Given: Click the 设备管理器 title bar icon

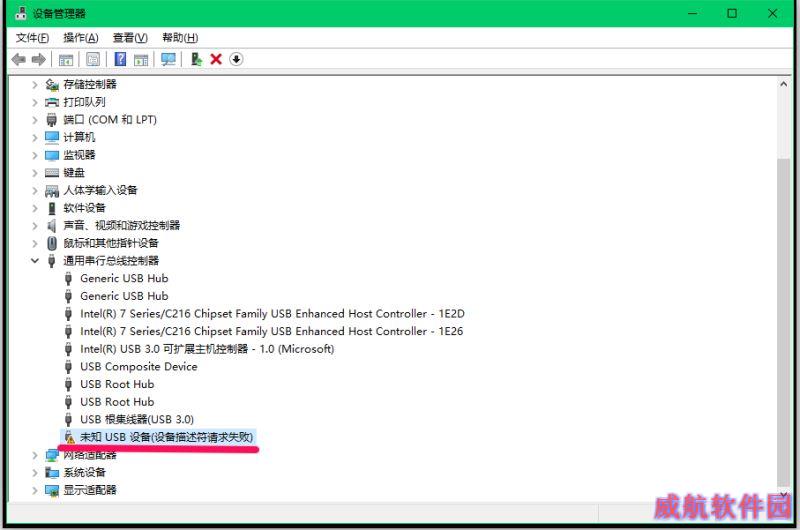Looking at the screenshot, I should pos(20,13).
